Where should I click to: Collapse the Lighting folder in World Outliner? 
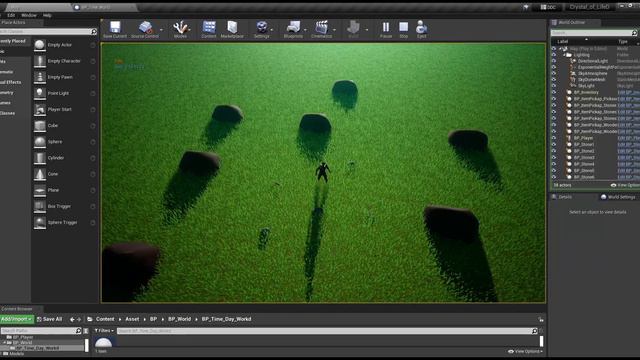(x=564, y=55)
